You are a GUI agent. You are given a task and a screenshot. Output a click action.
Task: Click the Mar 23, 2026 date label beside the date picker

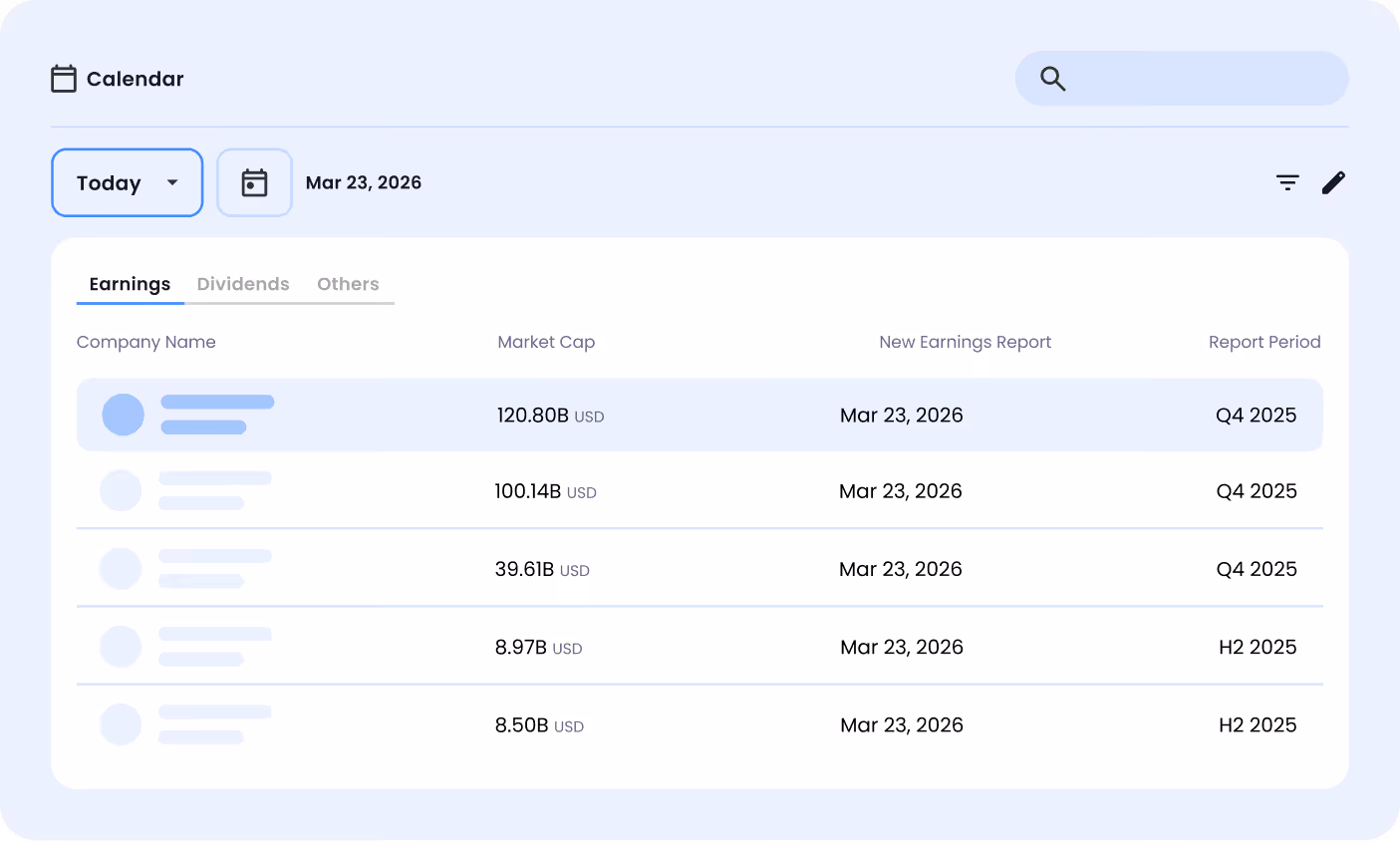[x=364, y=182]
